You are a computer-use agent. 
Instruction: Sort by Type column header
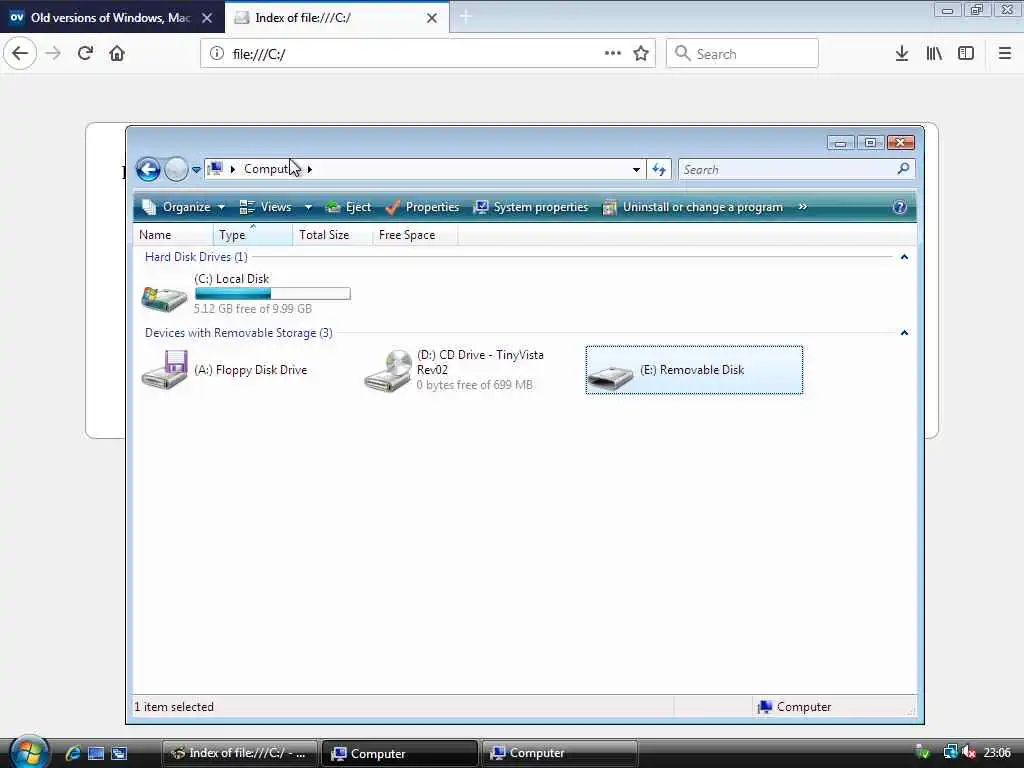[253, 234]
